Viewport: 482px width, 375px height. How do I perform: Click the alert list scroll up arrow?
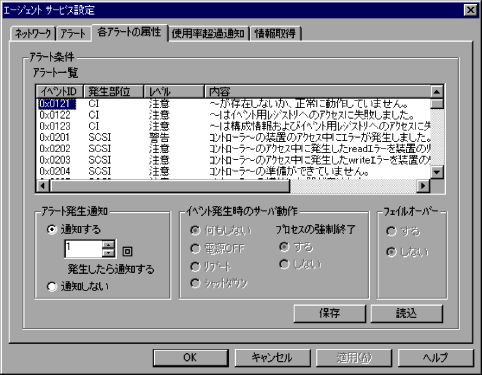click(x=437, y=91)
